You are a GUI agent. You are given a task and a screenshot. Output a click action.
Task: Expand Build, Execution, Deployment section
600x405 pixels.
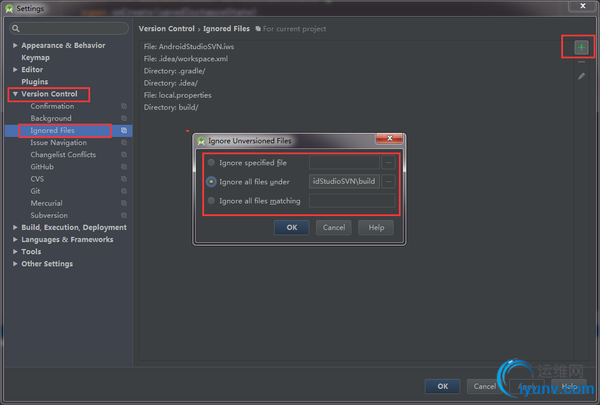(x=15, y=227)
